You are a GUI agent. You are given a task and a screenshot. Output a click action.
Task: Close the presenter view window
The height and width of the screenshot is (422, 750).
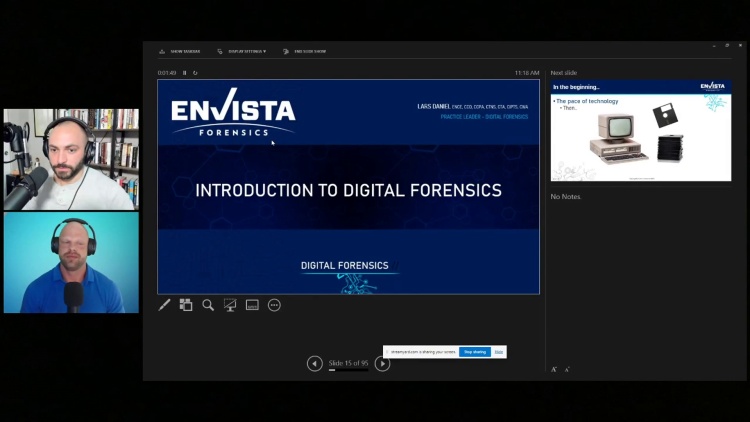tap(740, 45)
